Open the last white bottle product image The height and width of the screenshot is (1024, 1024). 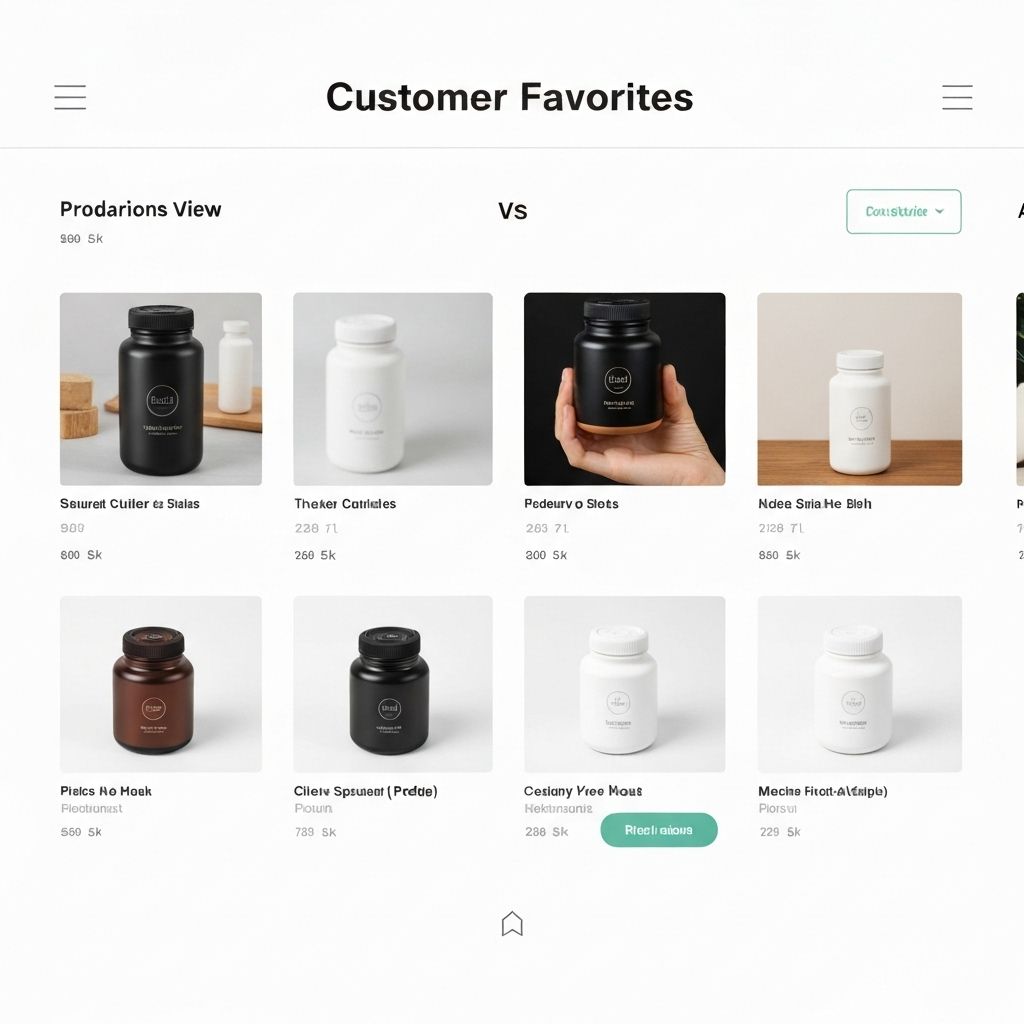coord(859,684)
